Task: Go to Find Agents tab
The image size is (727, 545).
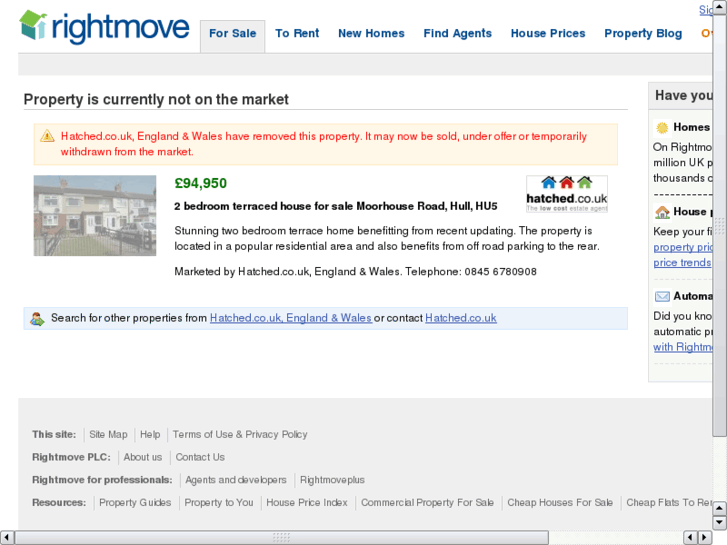Action: point(458,33)
